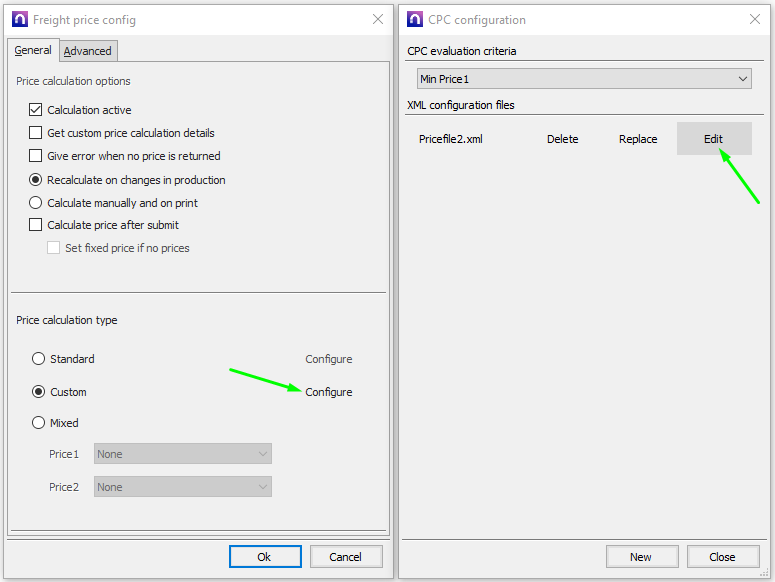Click Configure next to Custom
The width and height of the screenshot is (775, 582).
coord(329,392)
